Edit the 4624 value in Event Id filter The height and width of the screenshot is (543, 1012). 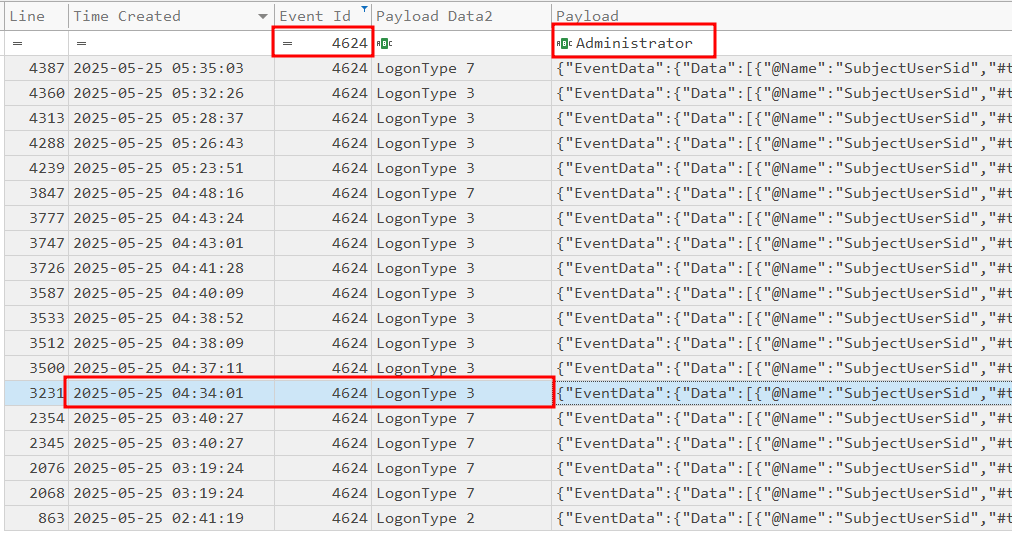[349, 43]
